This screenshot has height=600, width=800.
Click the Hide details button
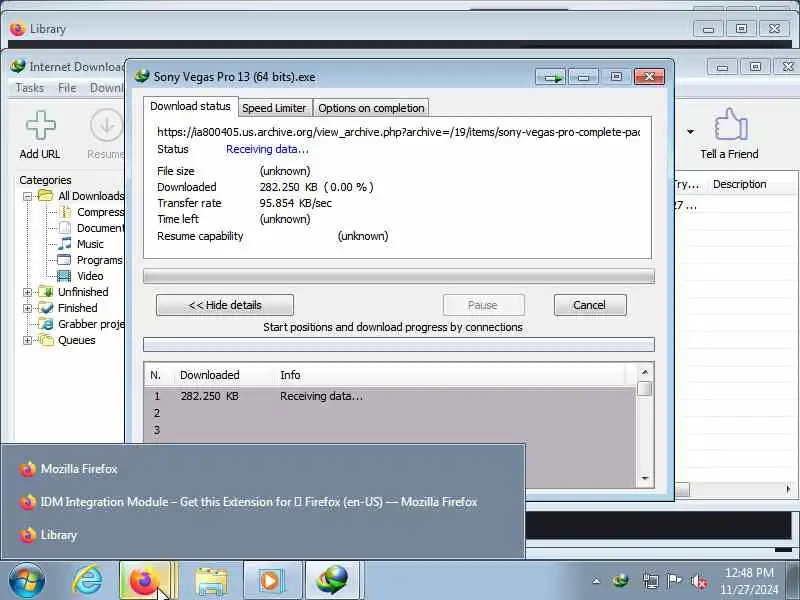(225, 305)
